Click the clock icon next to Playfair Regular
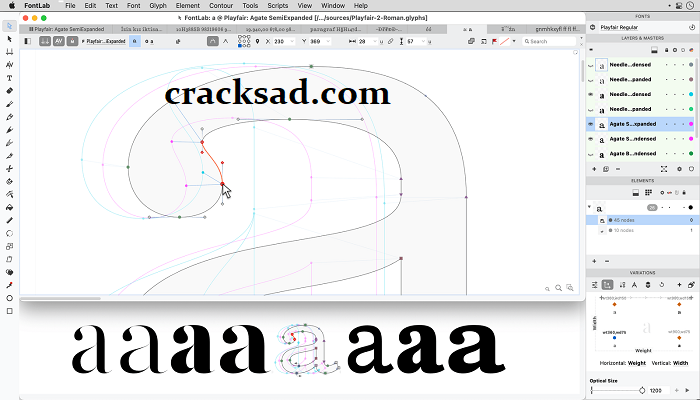Screen dimensions: 700x400 (692, 27)
